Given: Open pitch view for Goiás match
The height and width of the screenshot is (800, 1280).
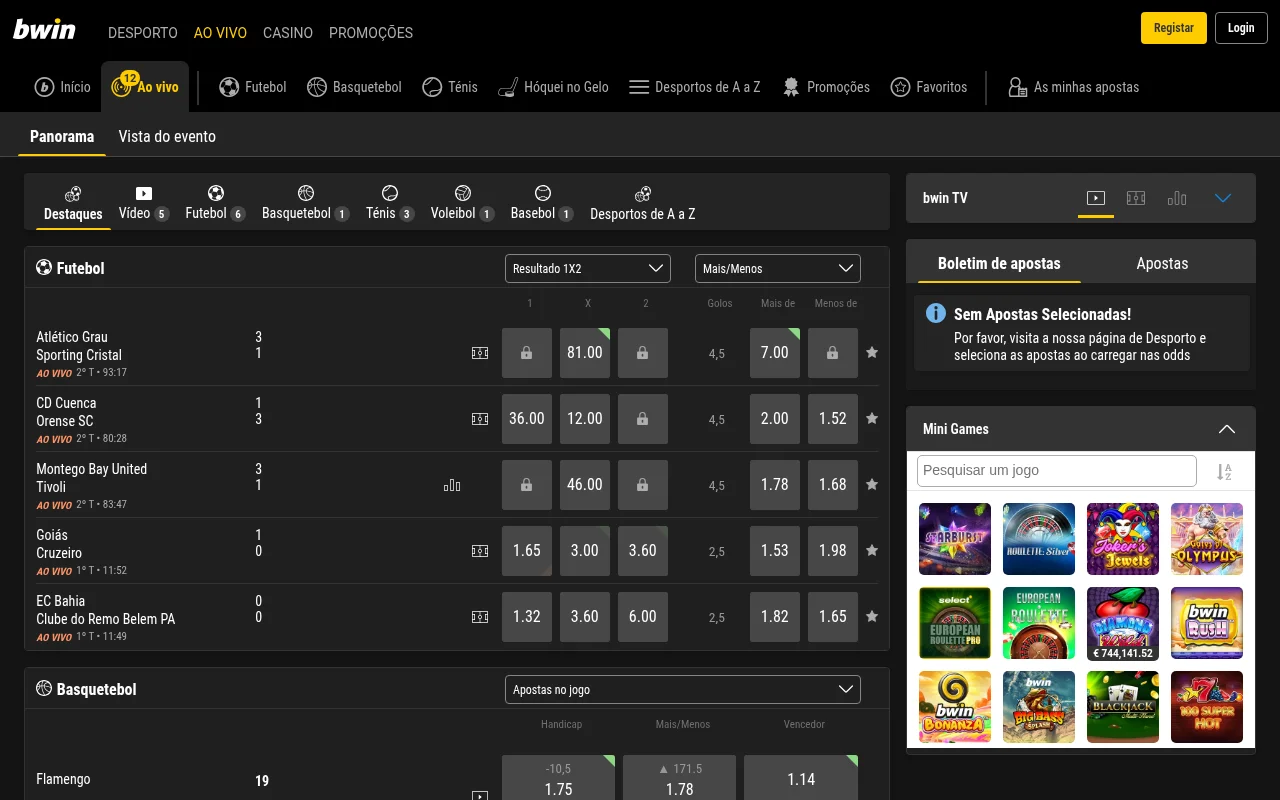Looking at the screenshot, I should point(480,551).
